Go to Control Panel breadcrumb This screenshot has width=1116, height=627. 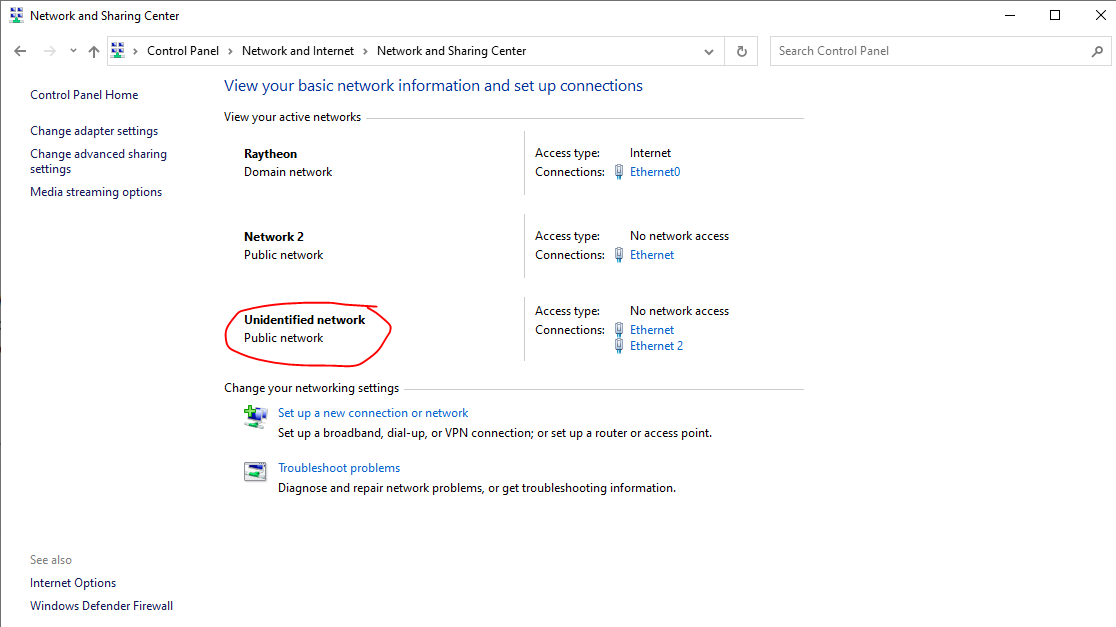[x=182, y=51]
